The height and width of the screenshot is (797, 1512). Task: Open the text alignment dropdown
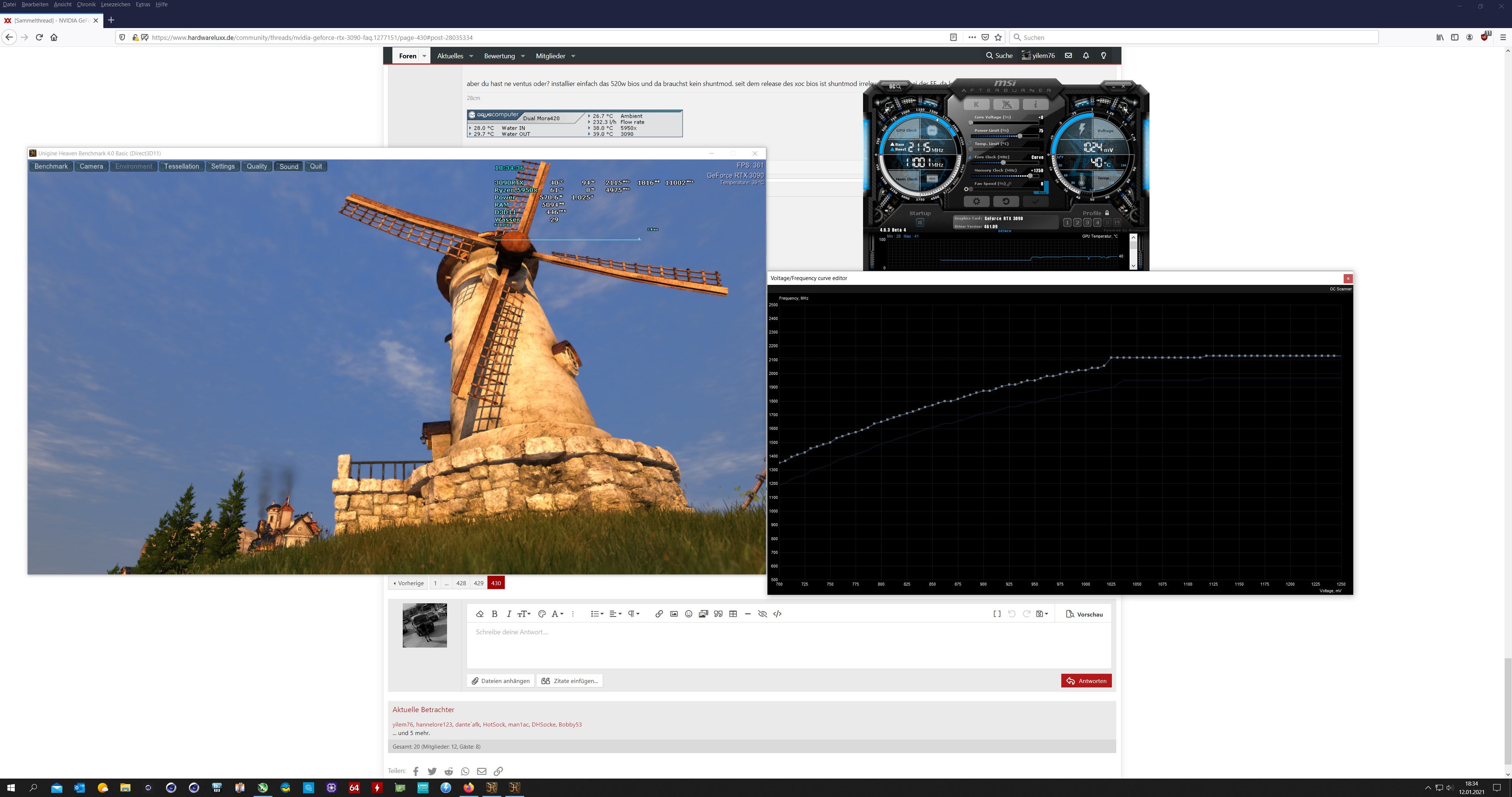pyautogui.click(x=615, y=614)
